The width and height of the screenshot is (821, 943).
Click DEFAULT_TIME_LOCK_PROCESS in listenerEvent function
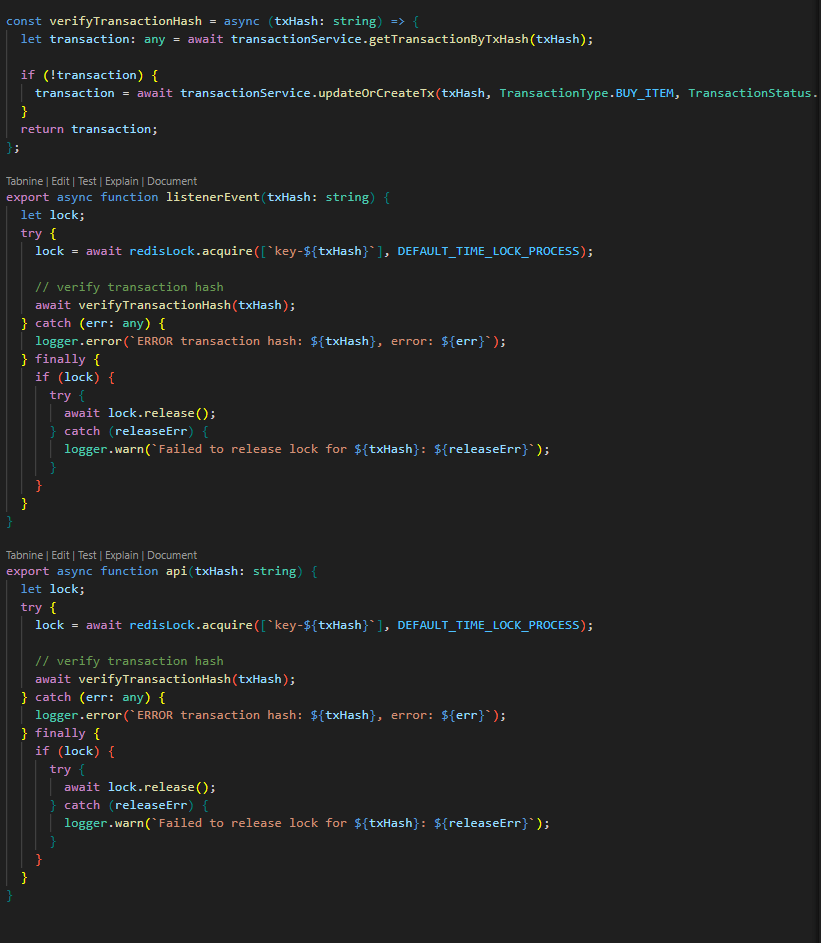pos(488,251)
